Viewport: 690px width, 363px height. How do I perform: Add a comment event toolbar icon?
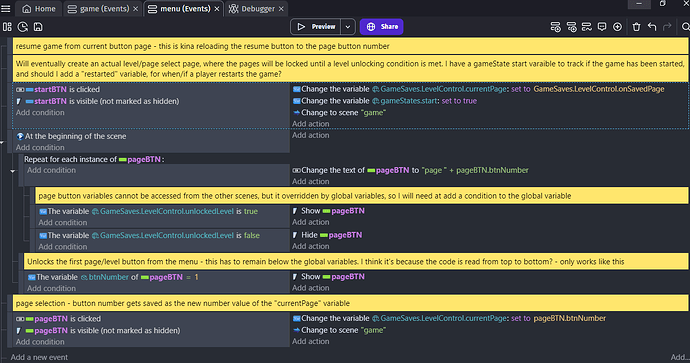pyautogui.click(x=602, y=27)
